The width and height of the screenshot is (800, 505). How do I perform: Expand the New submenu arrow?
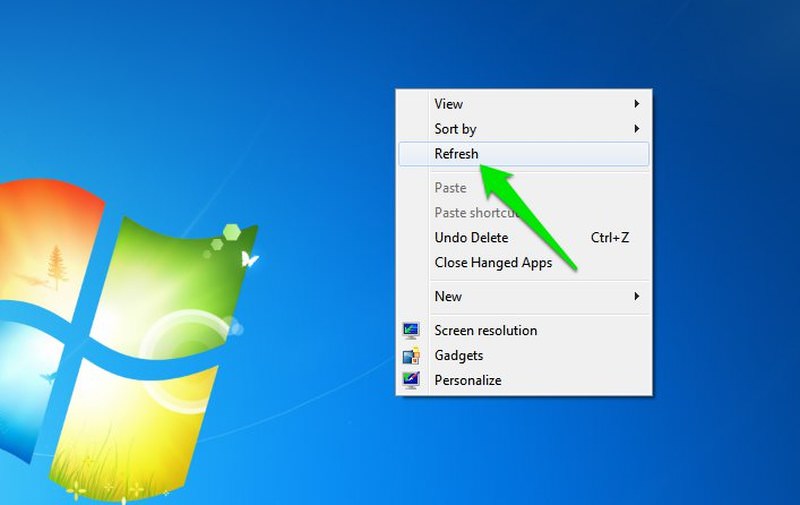[636, 296]
